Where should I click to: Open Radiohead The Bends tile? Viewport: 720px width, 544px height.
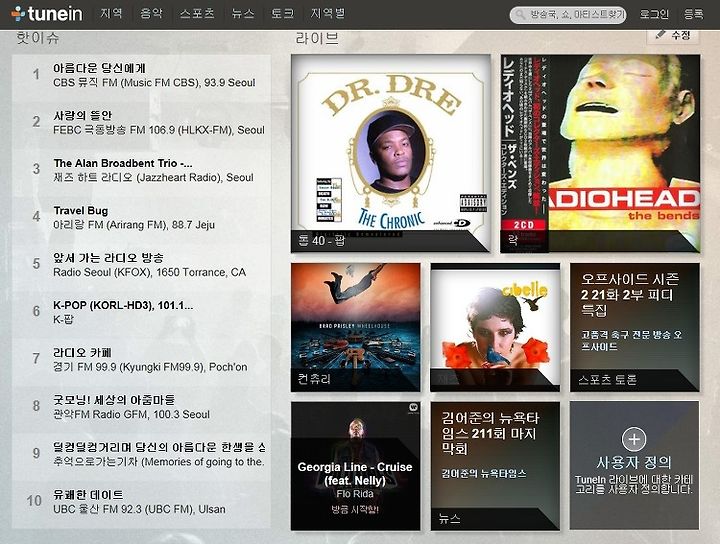tap(600, 153)
